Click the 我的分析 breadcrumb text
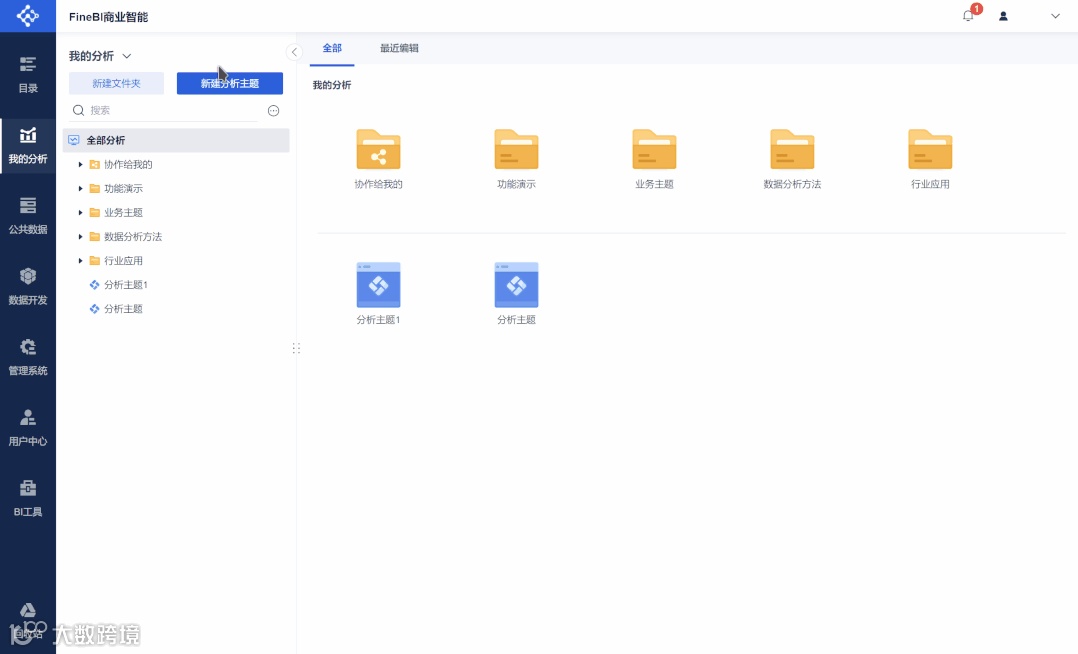This screenshot has width=1078, height=654. coord(332,85)
